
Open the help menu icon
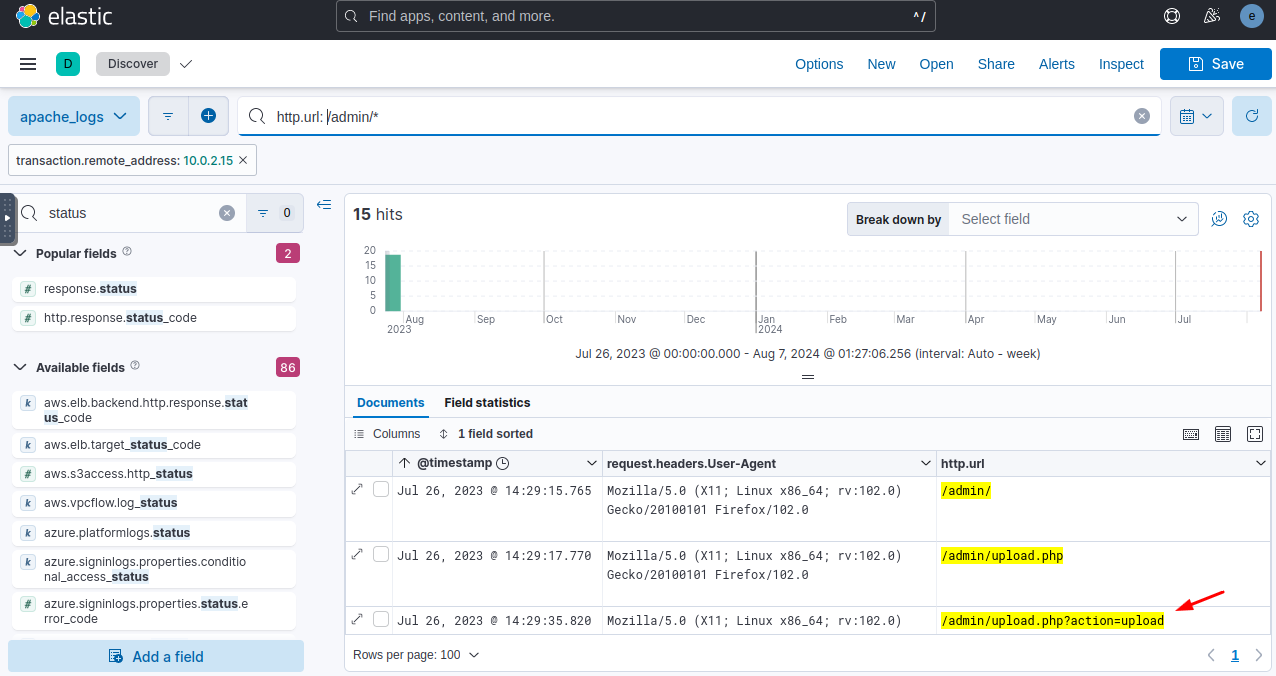tap(1172, 16)
